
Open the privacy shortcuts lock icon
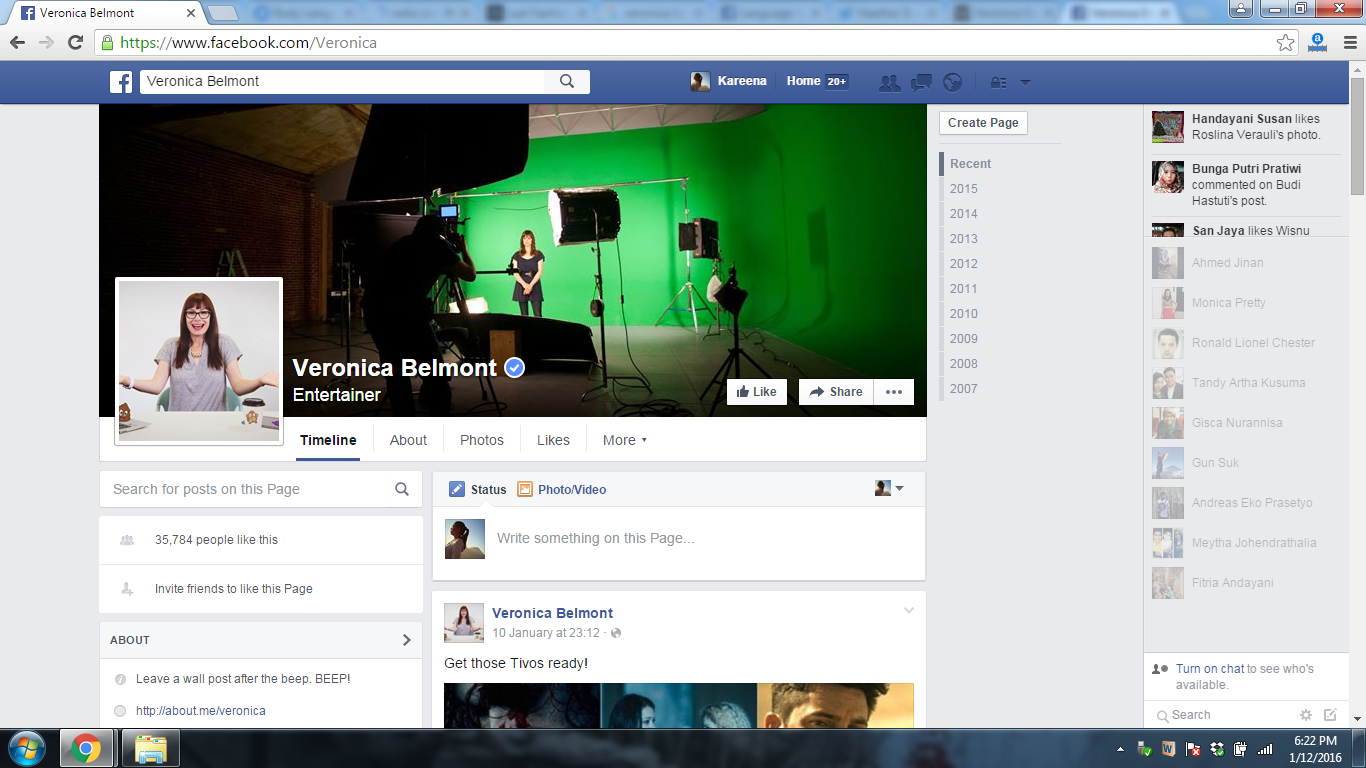(x=998, y=83)
